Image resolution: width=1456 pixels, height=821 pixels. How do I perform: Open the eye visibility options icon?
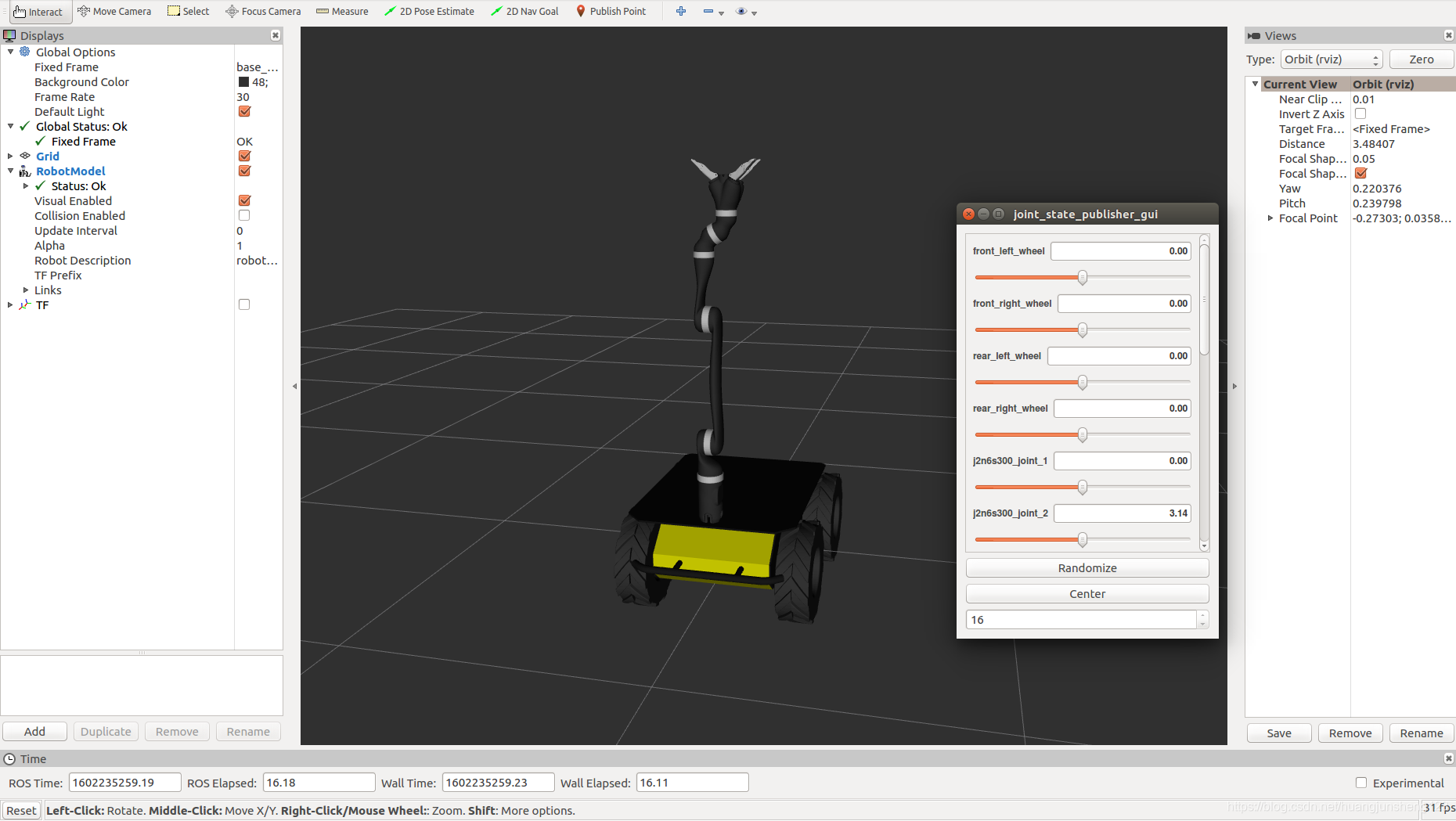(x=741, y=12)
